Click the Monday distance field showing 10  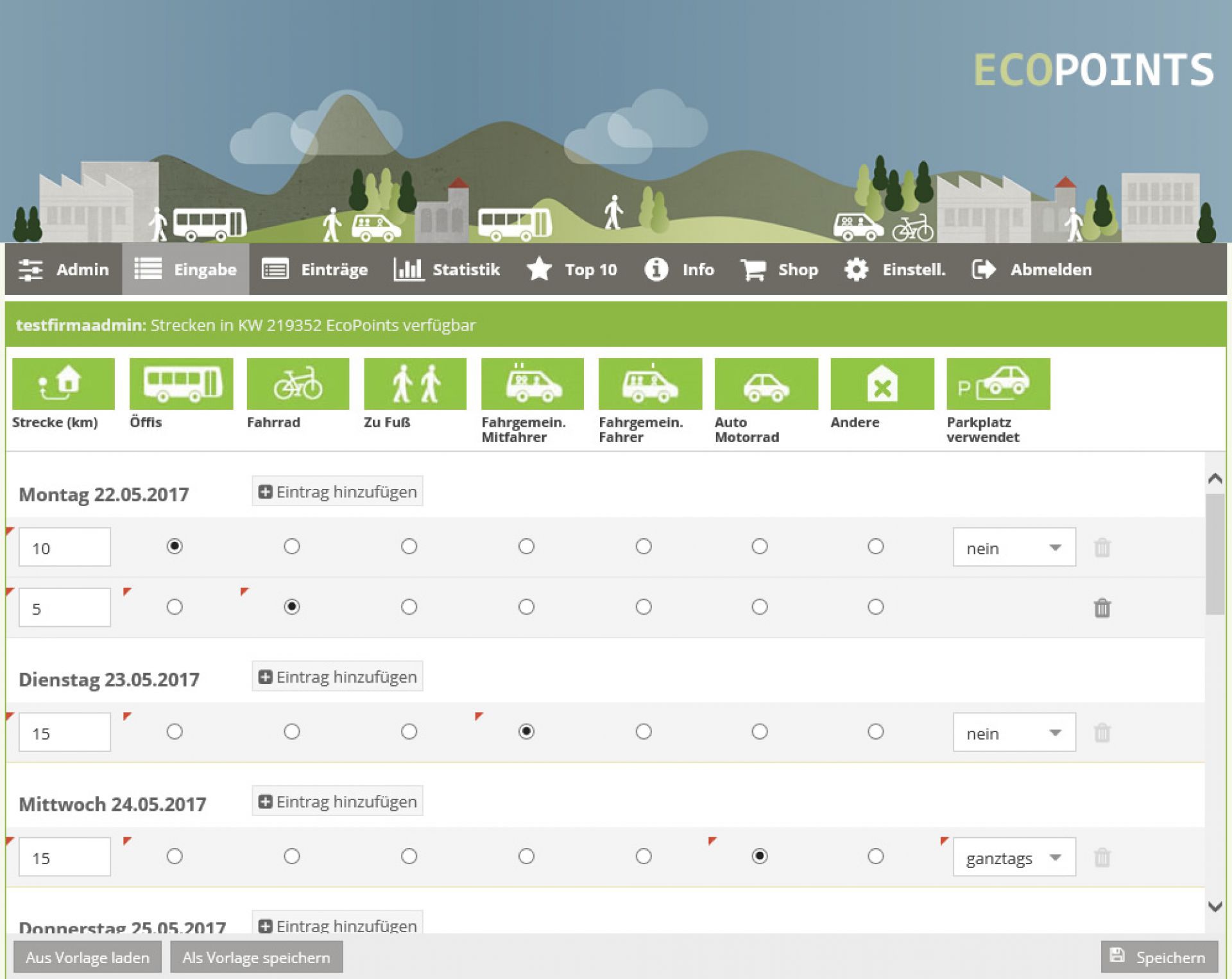tap(65, 547)
